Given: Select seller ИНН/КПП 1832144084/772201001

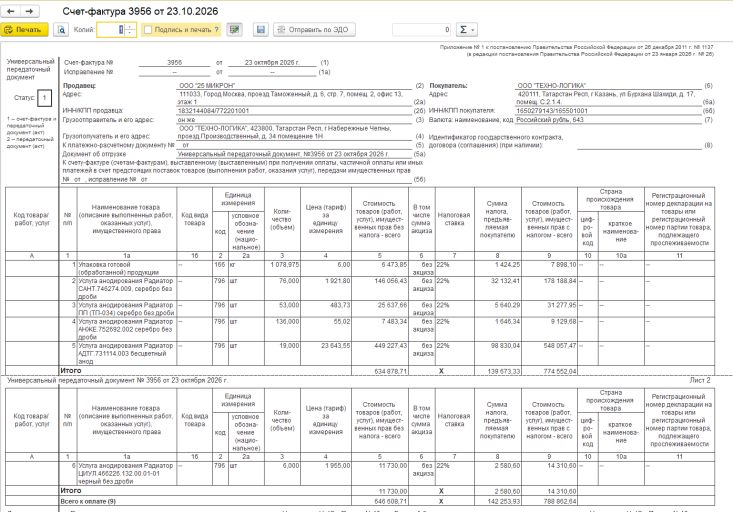Looking at the screenshot, I should click(294, 111).
